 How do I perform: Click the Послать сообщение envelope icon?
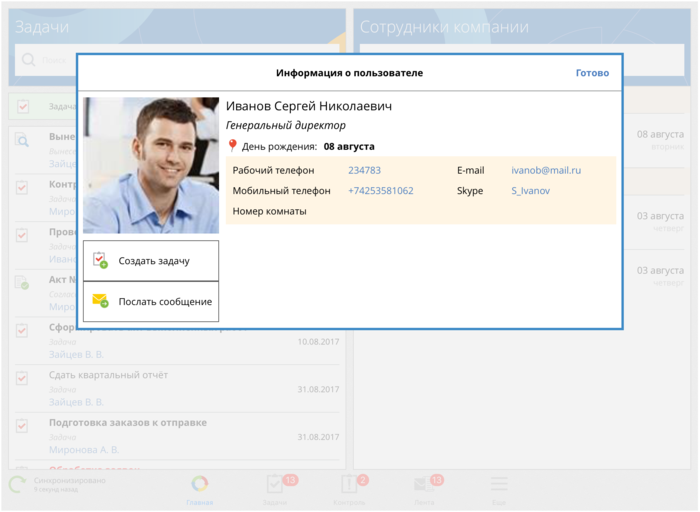point(100,301)
